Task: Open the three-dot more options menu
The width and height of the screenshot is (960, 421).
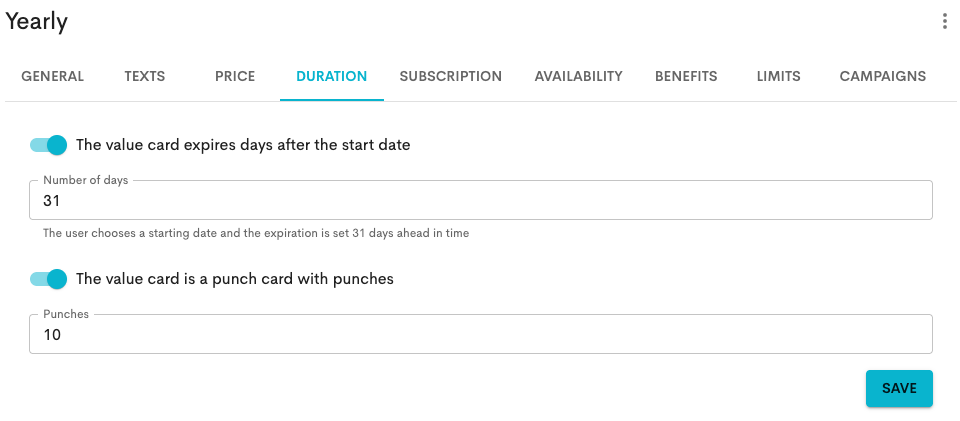Action: (x=945, y=21)
